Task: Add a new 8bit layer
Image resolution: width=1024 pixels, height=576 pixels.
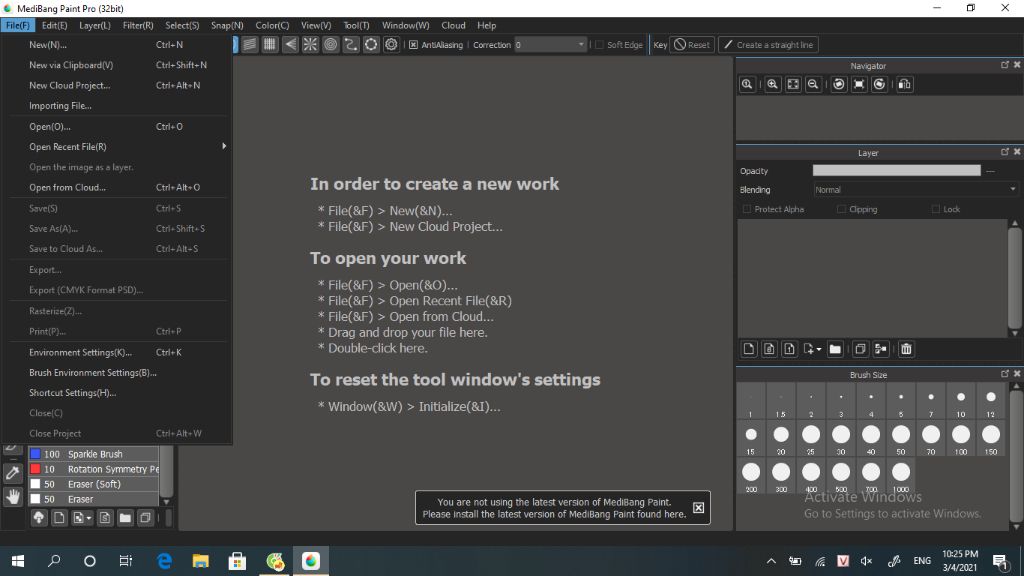Action: 769,349
